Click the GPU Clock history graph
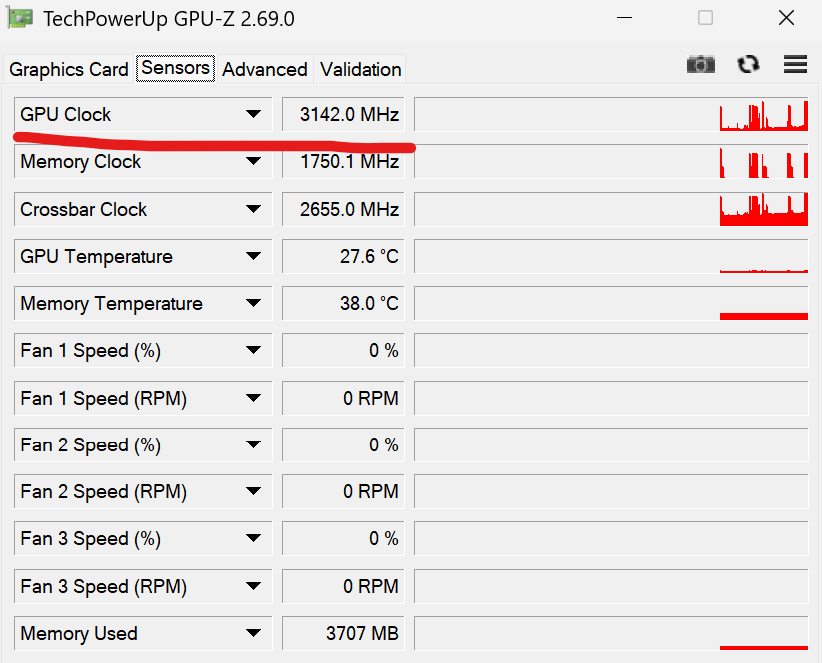This screenshot has height=663, width=822. tap(610, 114)
